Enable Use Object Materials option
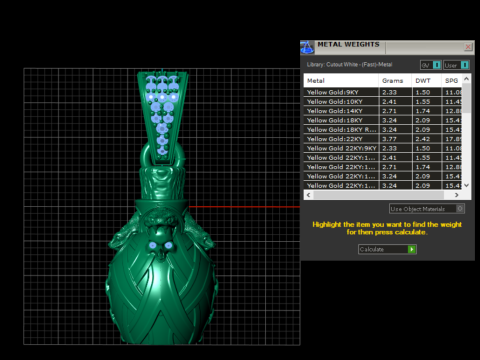The width and height of the screenshot is (480, 360). coord(427,209)
